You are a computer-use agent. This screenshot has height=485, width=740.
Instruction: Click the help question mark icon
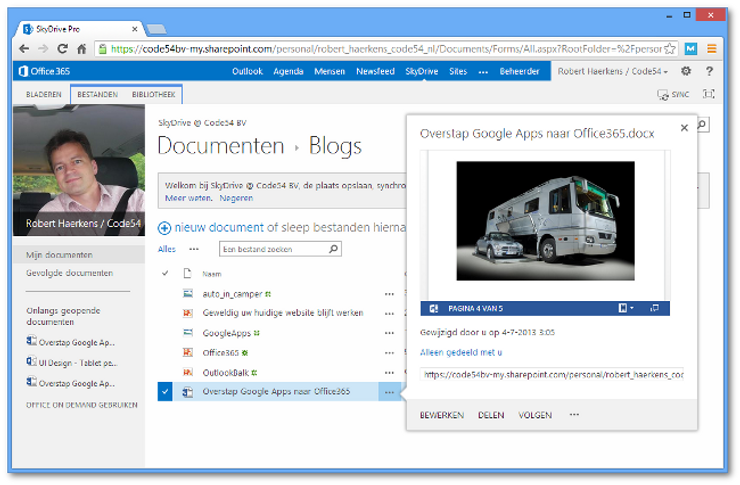click(709, 71)
